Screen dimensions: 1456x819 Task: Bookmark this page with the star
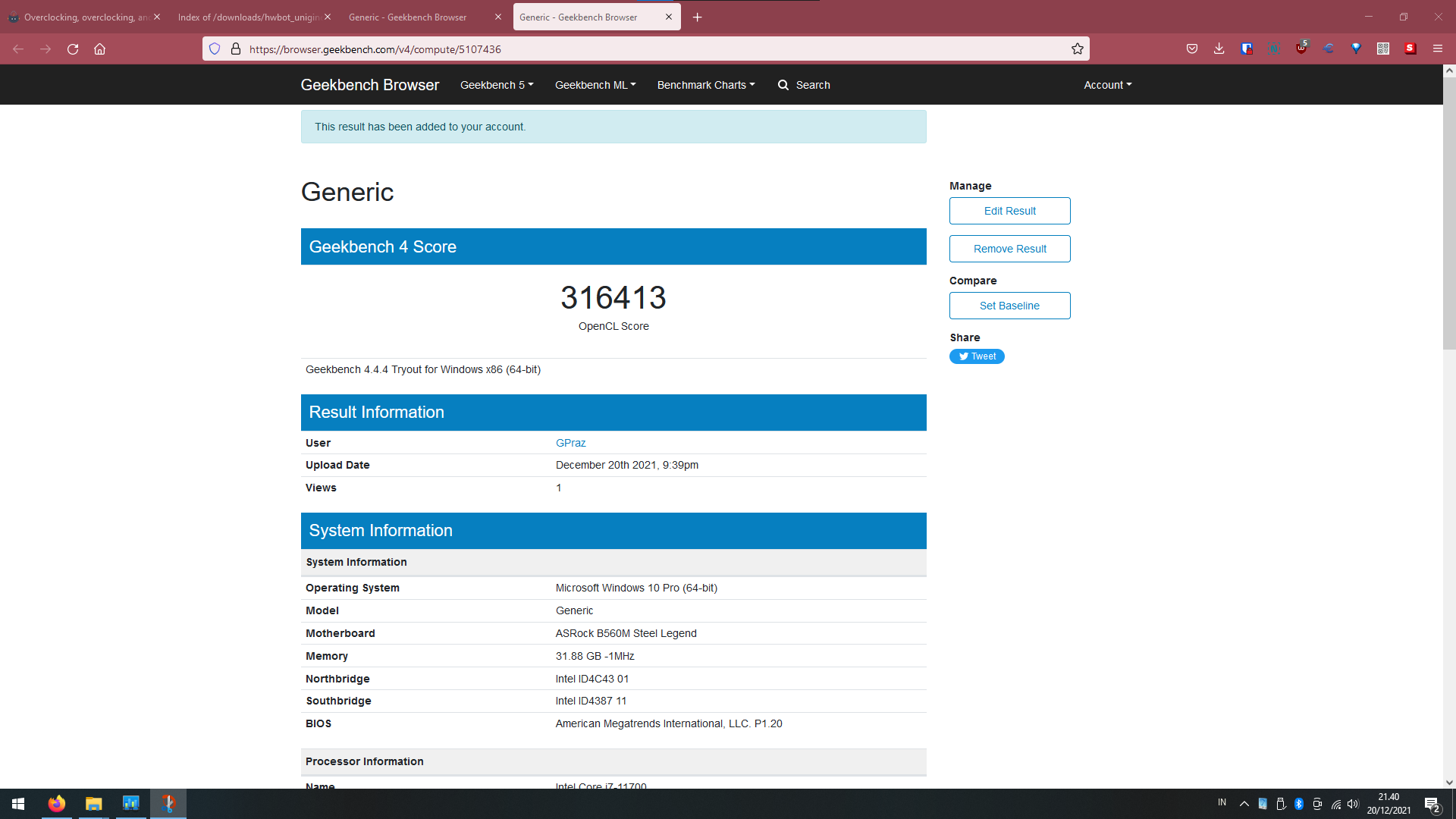coord(1078,49)
